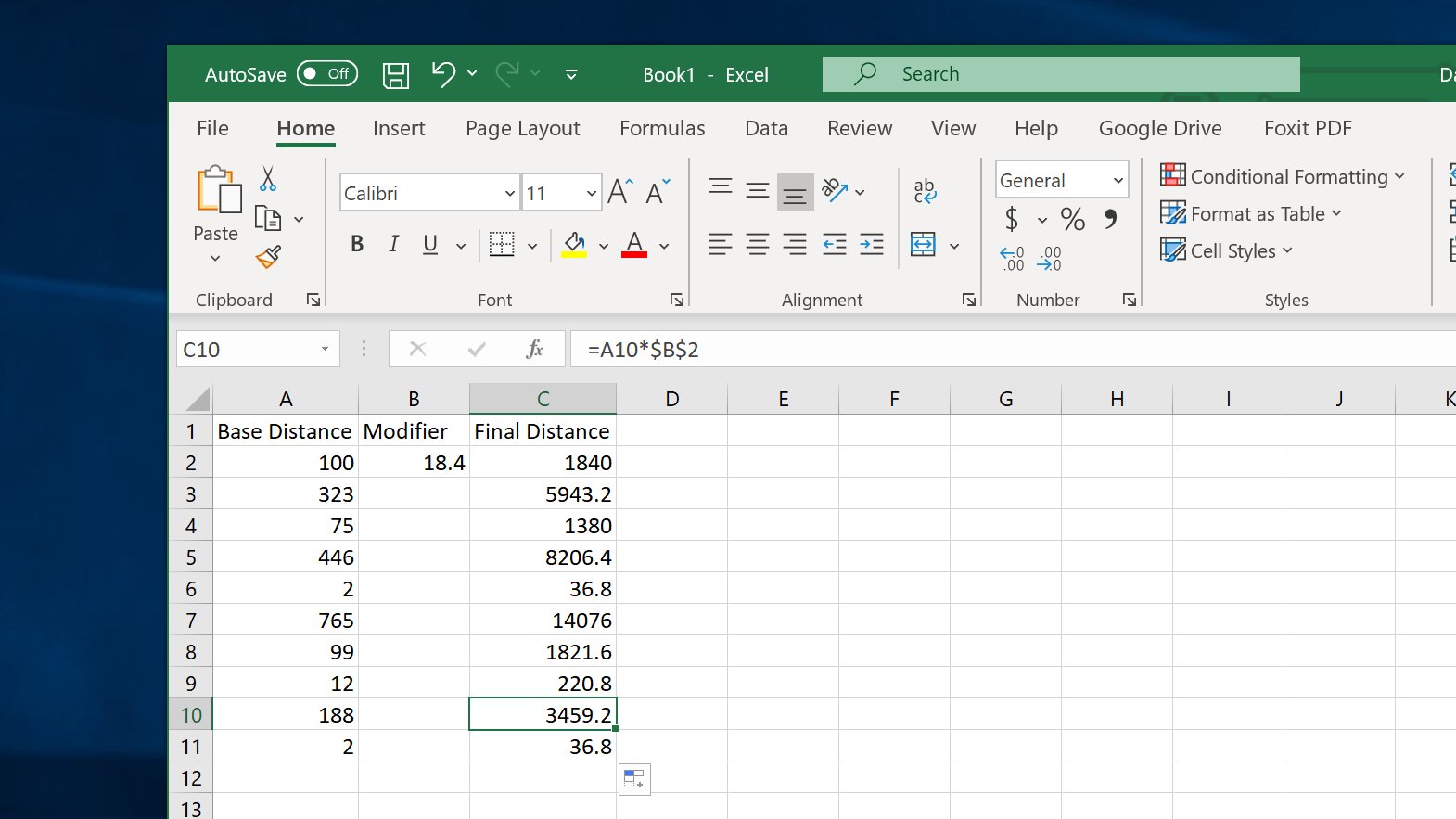Toggle Italic formatting
Image resolution: width=1456 pixels, height=819 pixels.
click(393, 244)
